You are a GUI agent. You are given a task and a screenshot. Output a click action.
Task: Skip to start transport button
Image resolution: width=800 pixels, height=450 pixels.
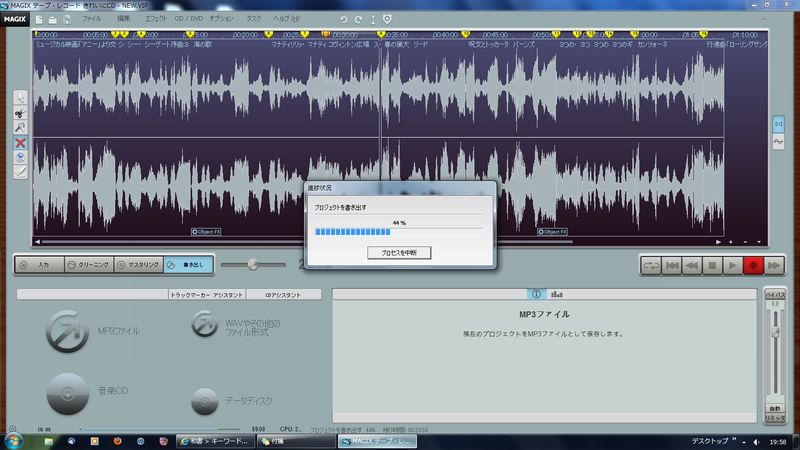tap(671, 265)
